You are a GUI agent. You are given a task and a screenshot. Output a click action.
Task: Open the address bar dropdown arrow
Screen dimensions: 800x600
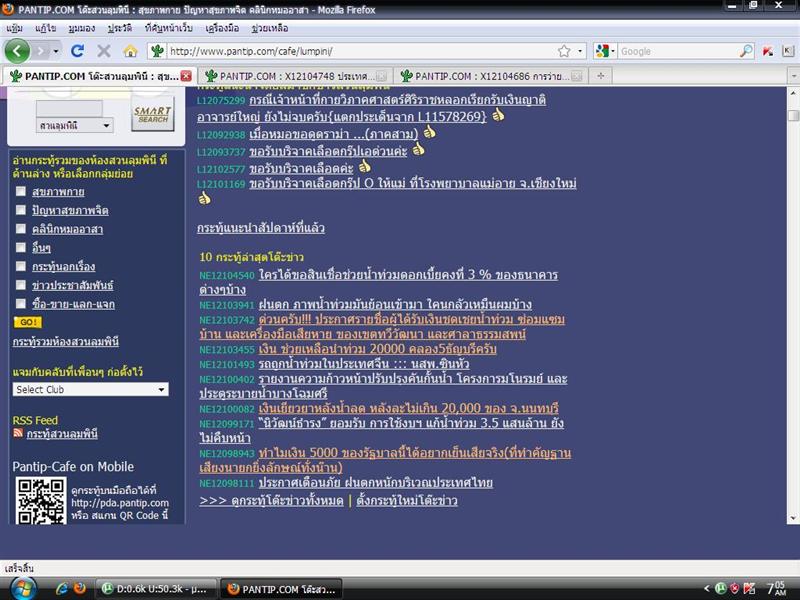tap(580, 51)
